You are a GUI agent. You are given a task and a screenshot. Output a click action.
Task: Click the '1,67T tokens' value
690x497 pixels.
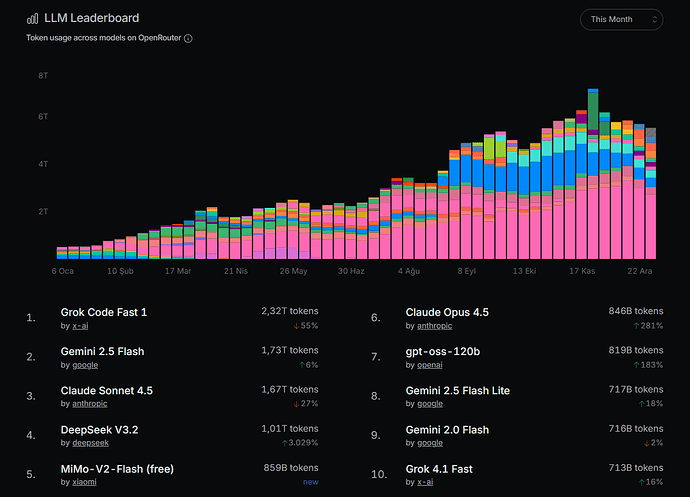coord(290,389)
